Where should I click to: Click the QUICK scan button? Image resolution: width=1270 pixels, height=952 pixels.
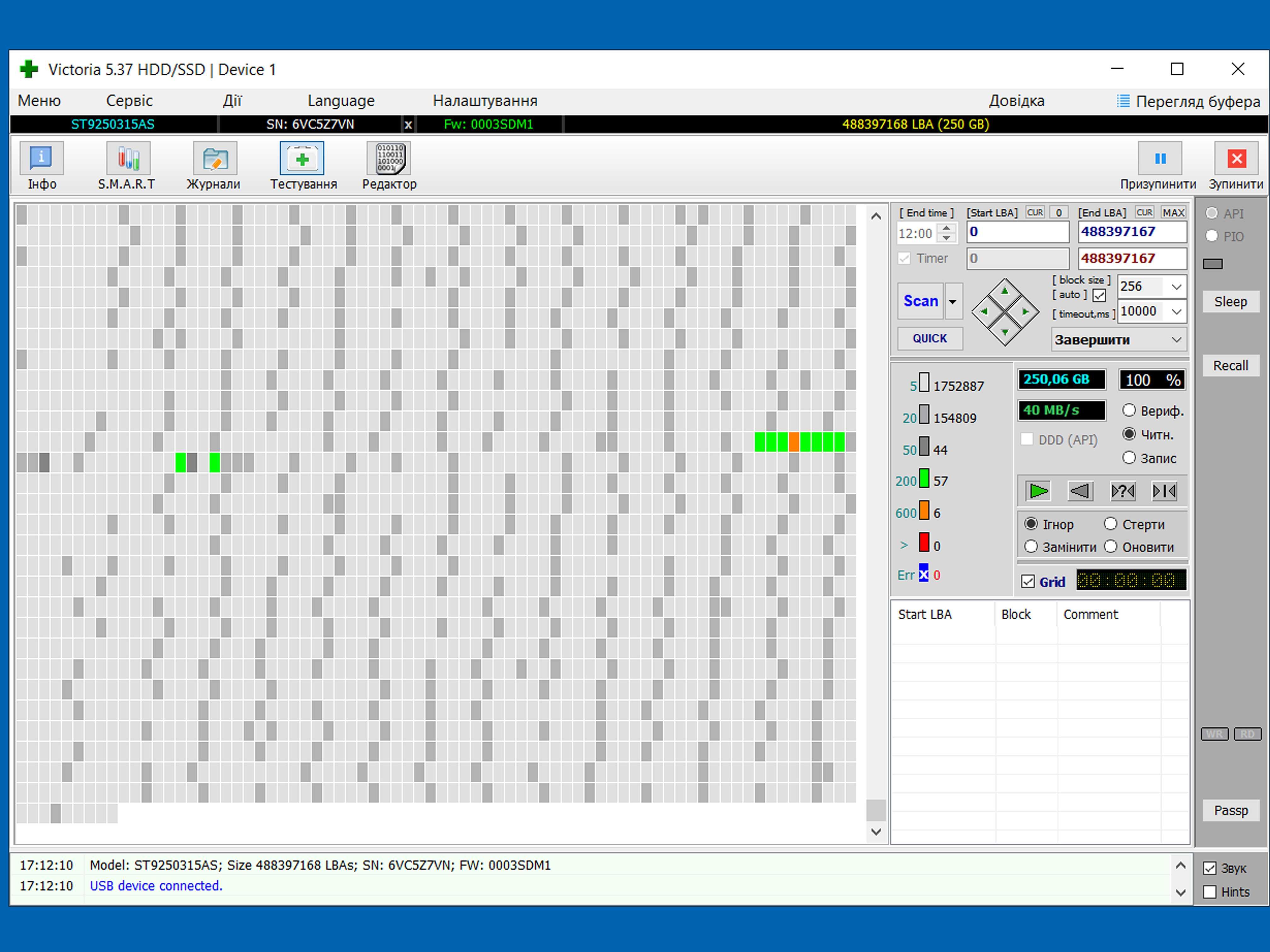point(930,338)
